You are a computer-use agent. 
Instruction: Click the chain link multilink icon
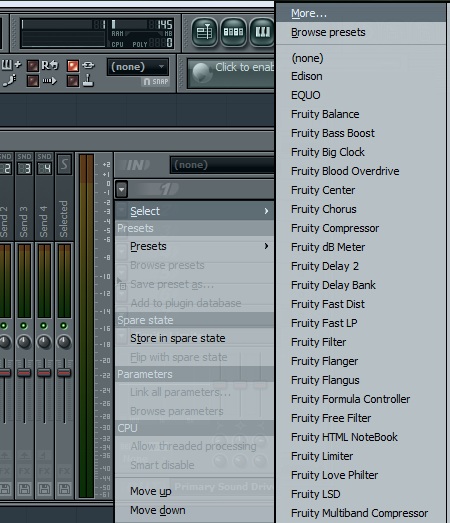point(88,65)
